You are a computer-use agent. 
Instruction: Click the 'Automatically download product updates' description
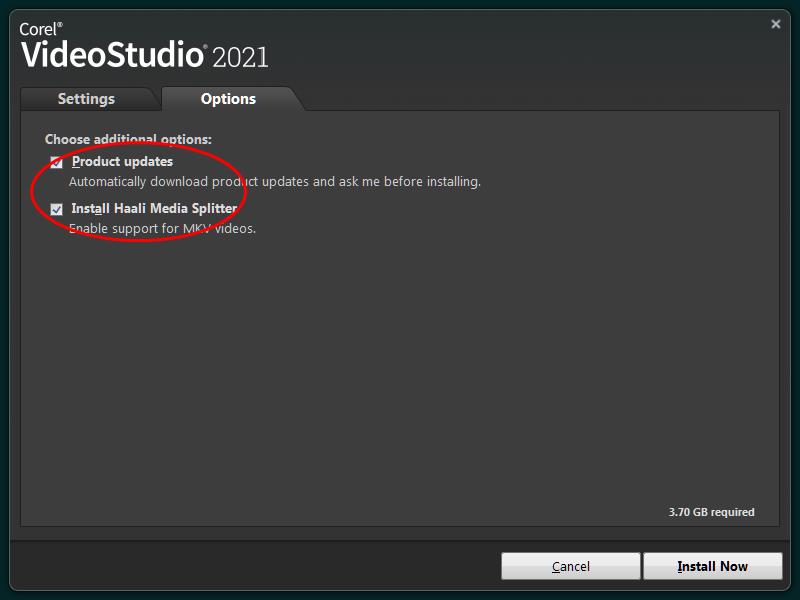point(275,182)
